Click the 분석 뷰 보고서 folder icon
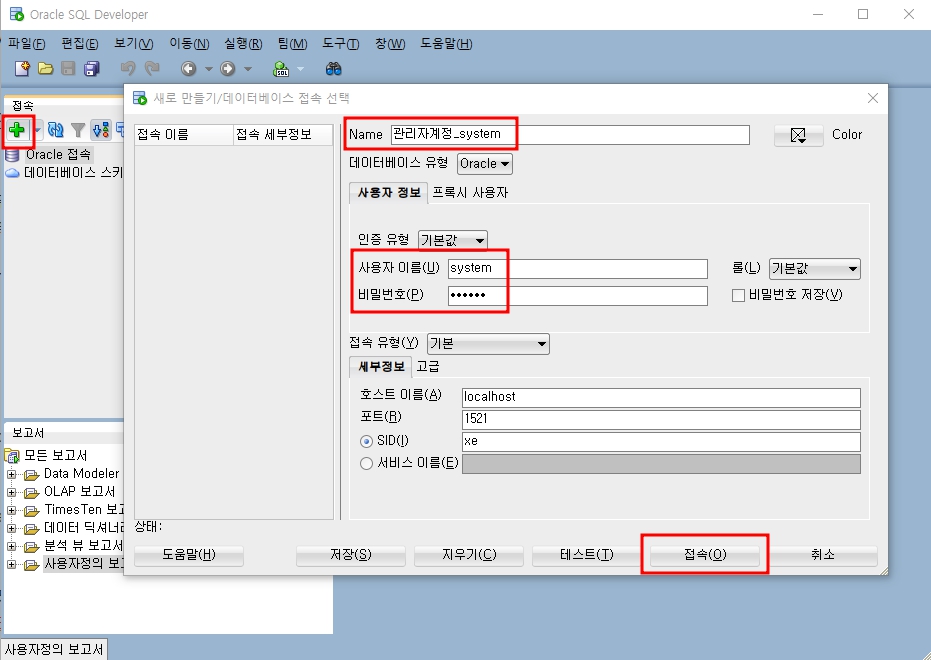931x660 pixels. pyautogui.click(x=31, y=547)
